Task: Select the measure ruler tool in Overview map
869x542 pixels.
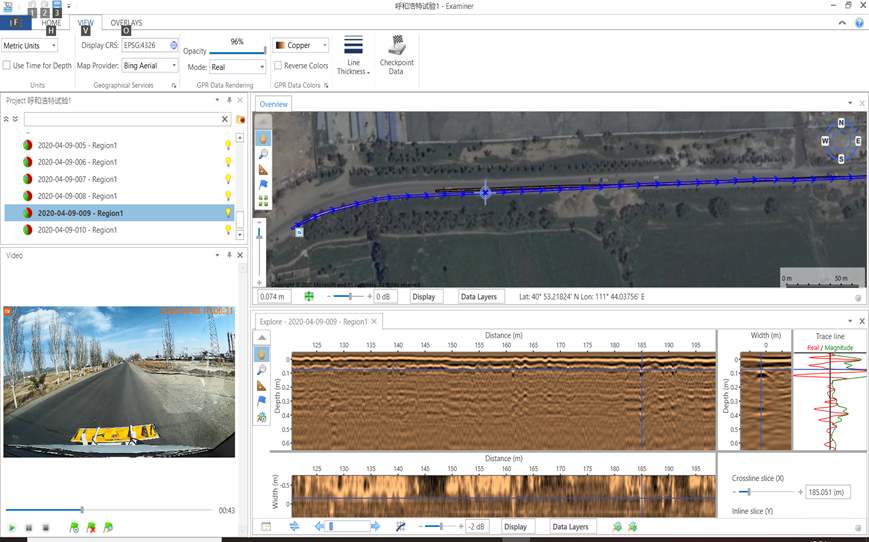Action: 264,169
